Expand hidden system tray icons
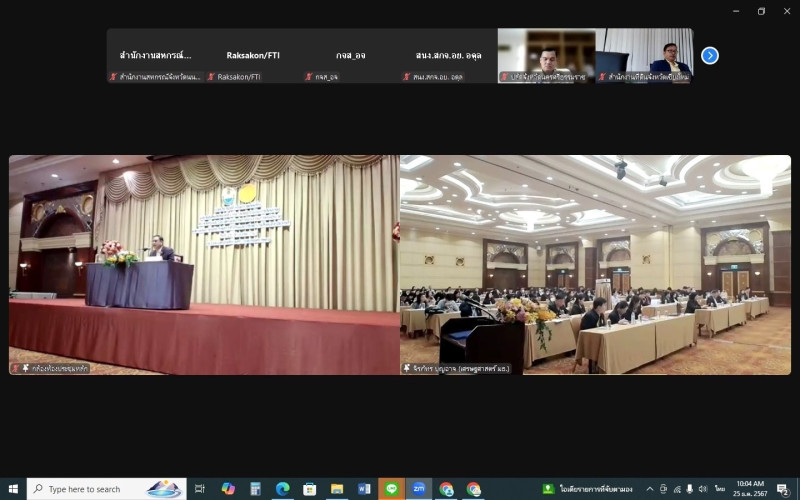Viewport: 800px width, 500px height. coord(650,489)
